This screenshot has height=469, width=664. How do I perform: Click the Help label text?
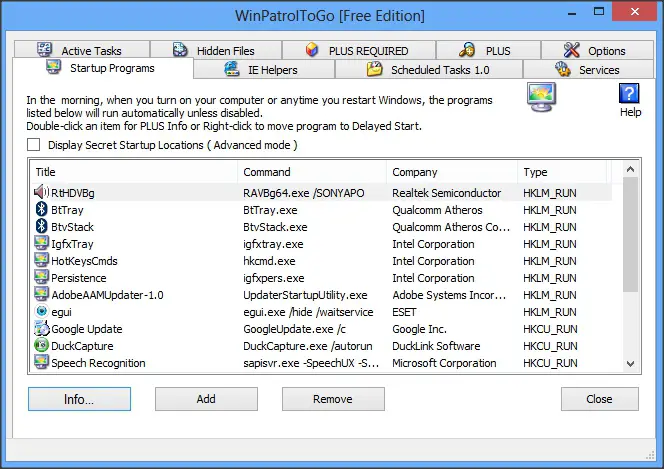coord(631,112)
